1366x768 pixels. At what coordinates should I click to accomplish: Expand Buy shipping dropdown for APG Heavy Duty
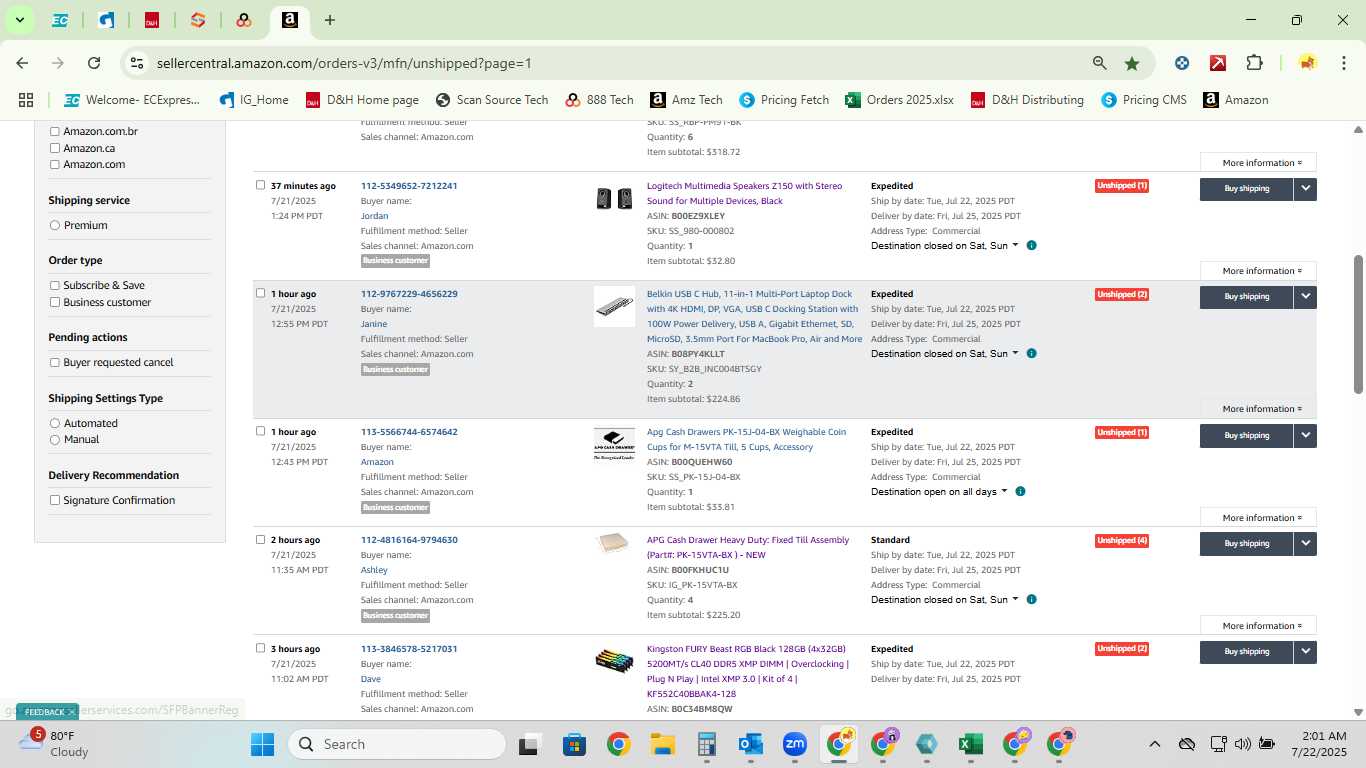[1305, 544]
